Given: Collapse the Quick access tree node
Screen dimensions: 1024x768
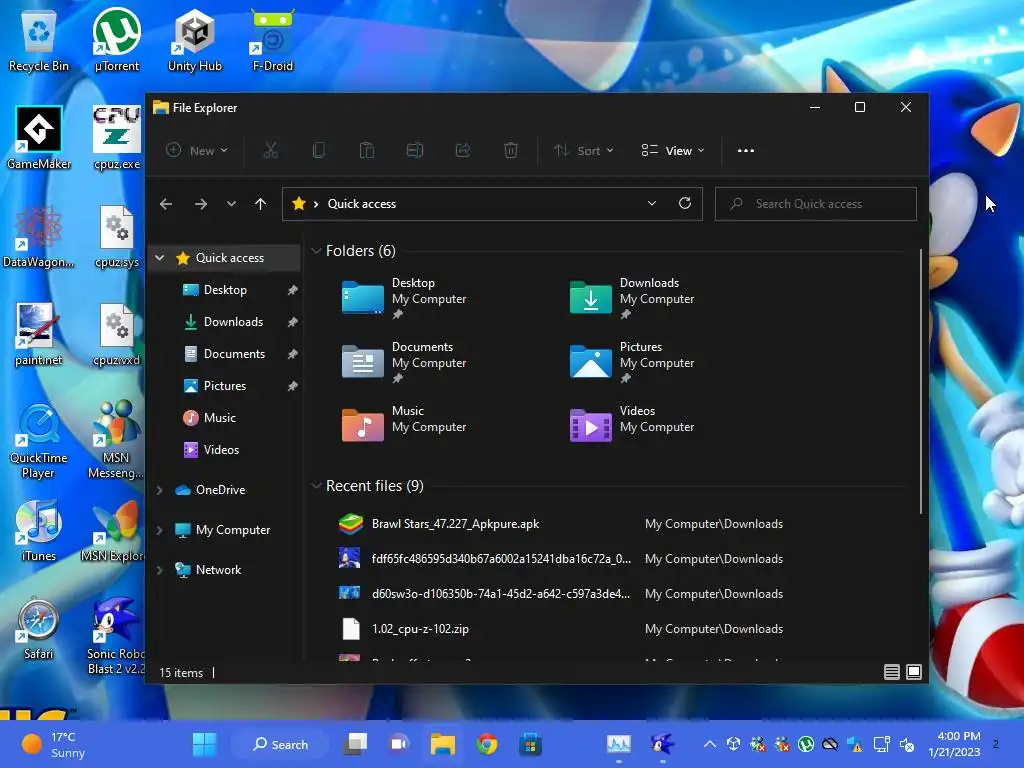Looking at the screenshot, I should pyautogui.click(x=159, y=258).
